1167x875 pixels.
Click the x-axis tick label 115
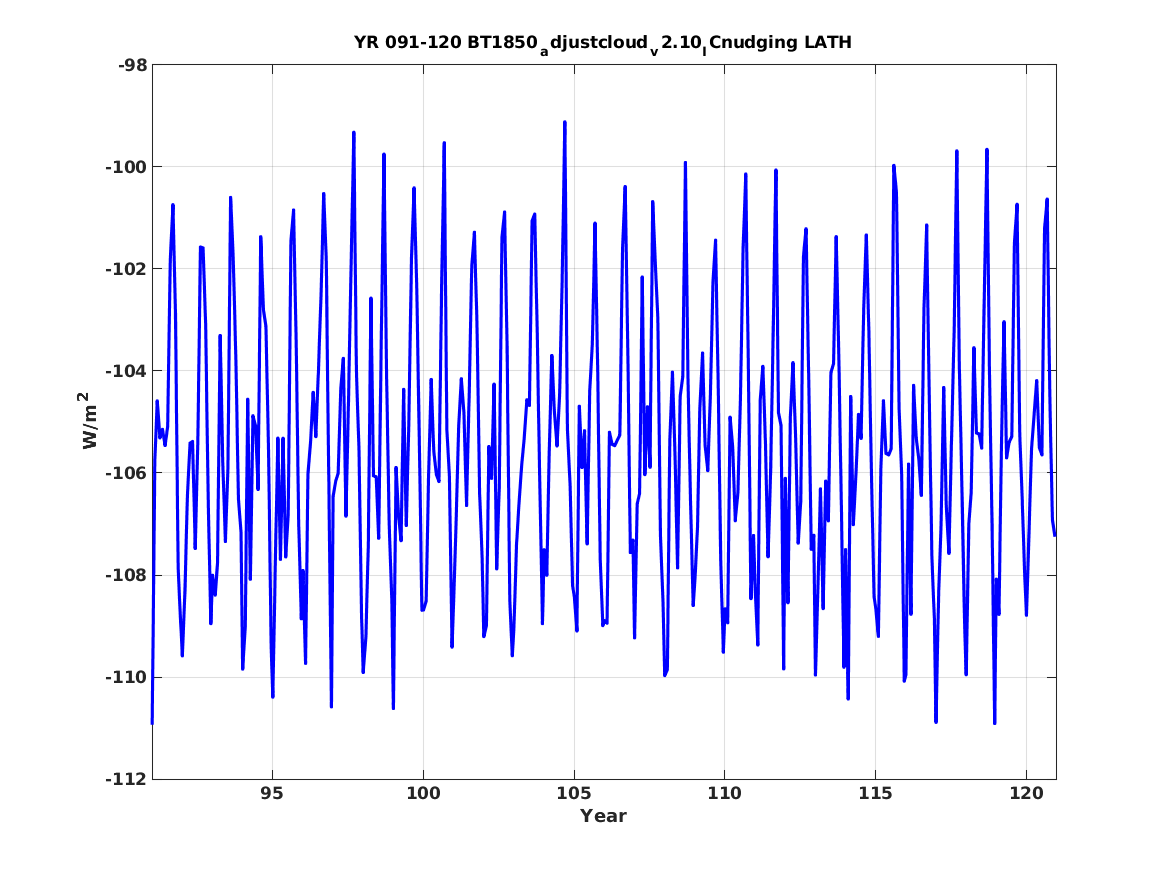coord(875,794)
